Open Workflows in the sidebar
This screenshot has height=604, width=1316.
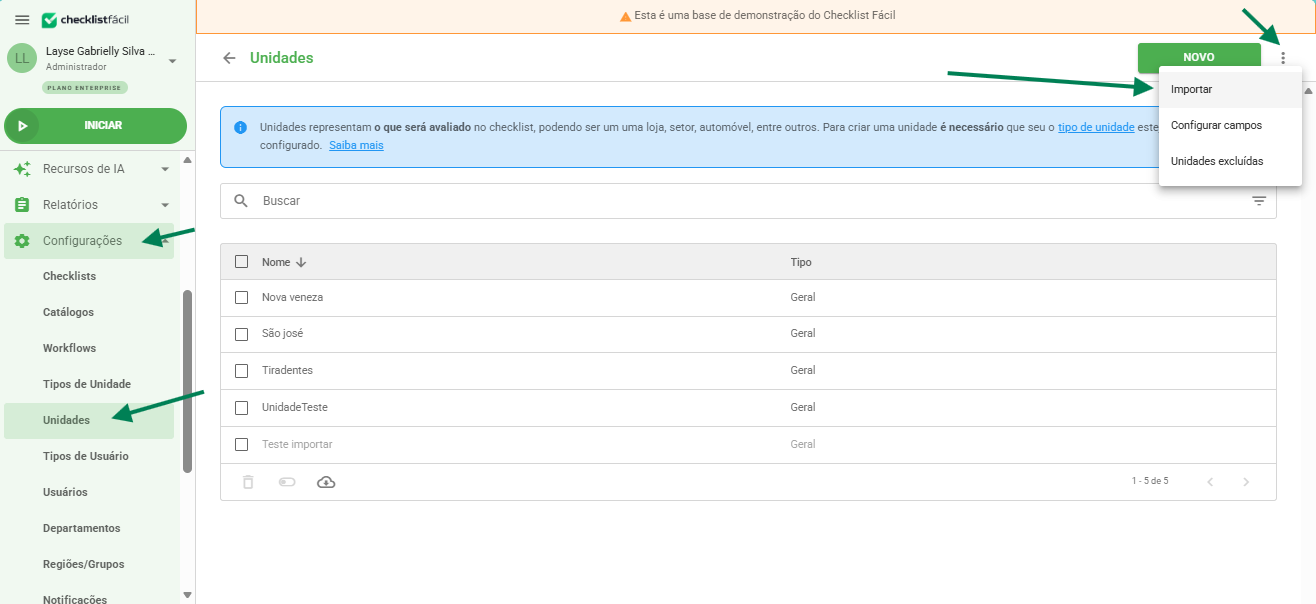tap(69, 348)
